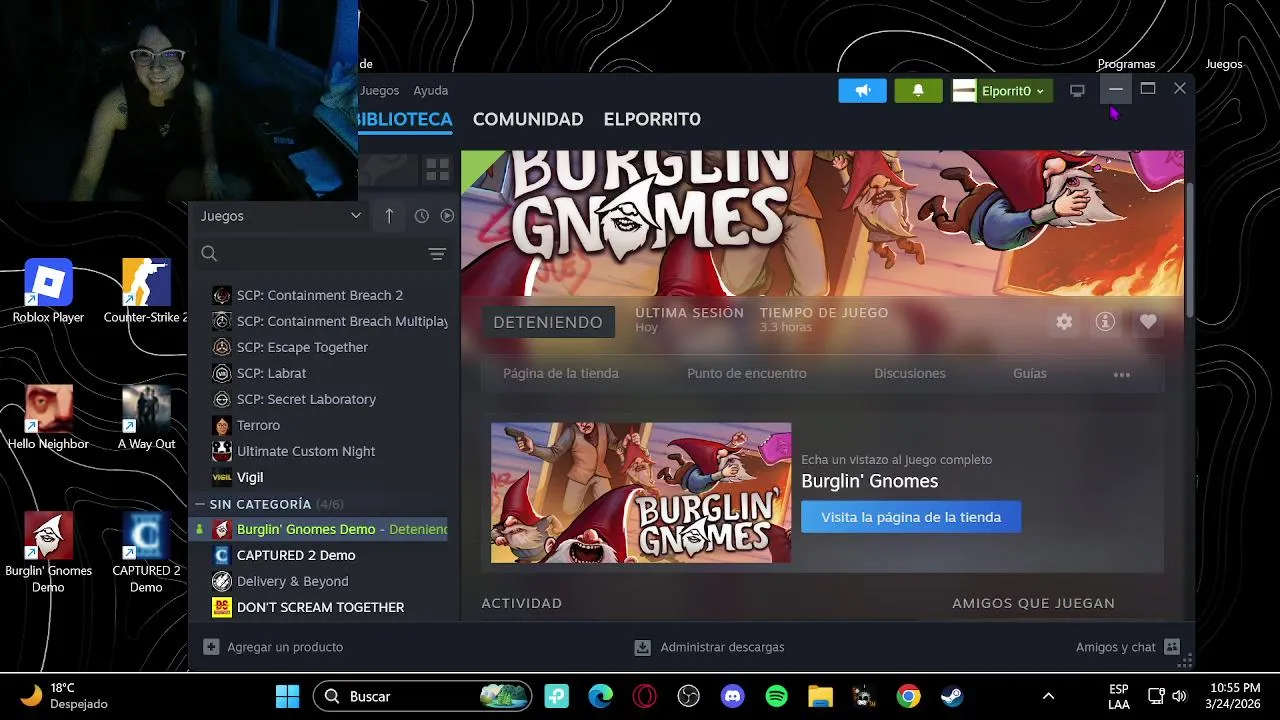Open Discusiones link
This screenshot has height=720, width=1280.
point(910,373)
